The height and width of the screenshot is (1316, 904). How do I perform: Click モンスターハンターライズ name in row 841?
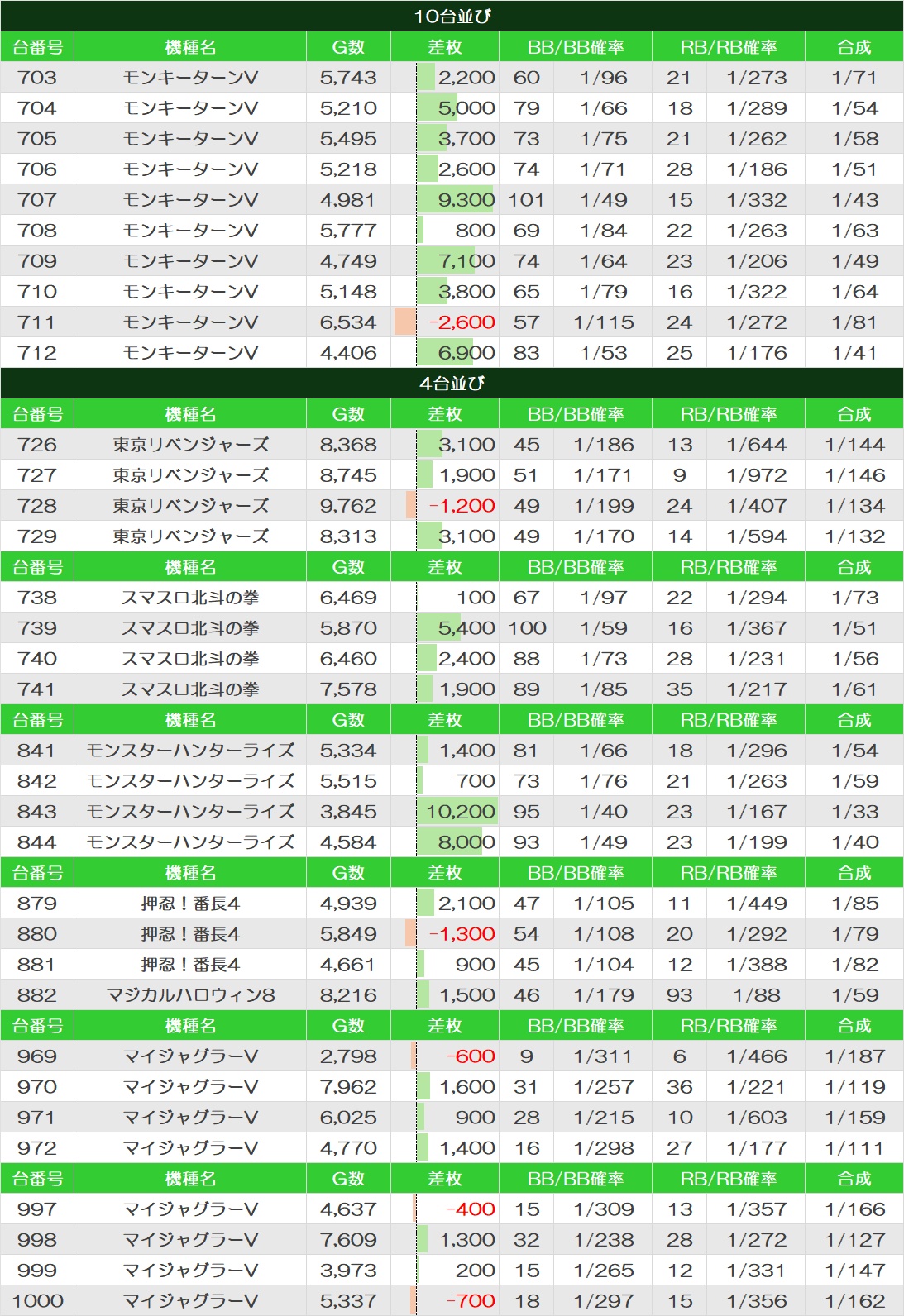[x=190, y=751]
